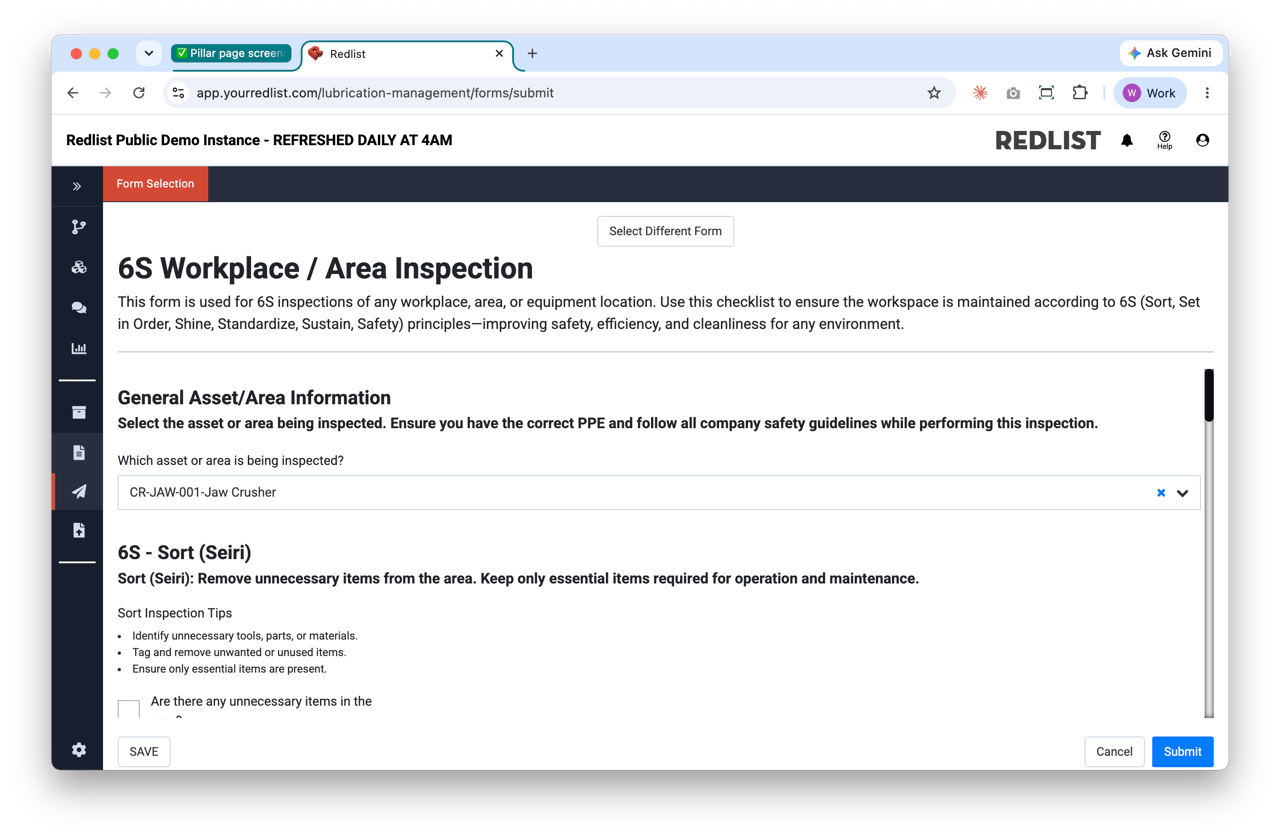Click the SAVE button
The image size is (1280, 838).
tap(144, 752)
